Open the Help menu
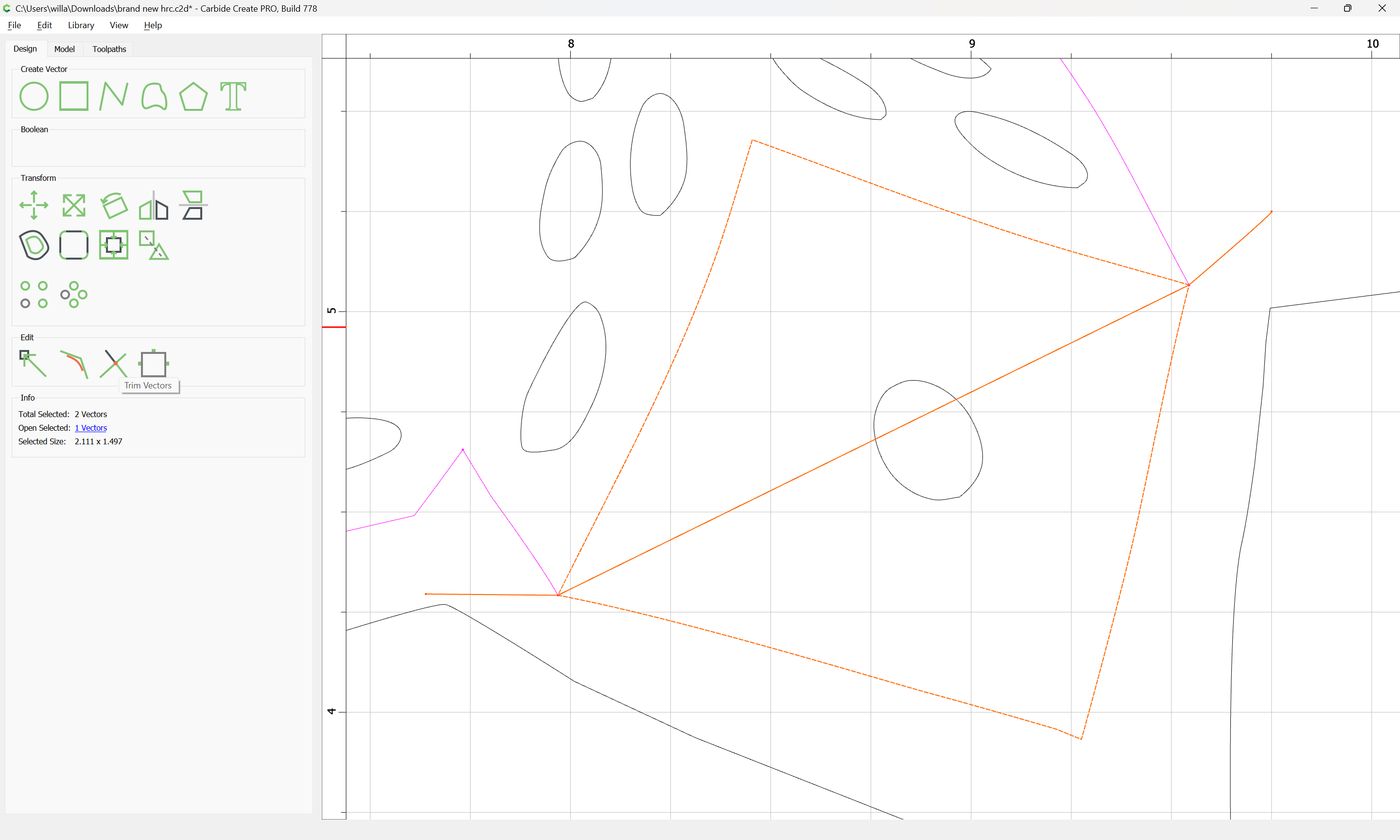Screen dimensions: 1400x840 (153, 25)
